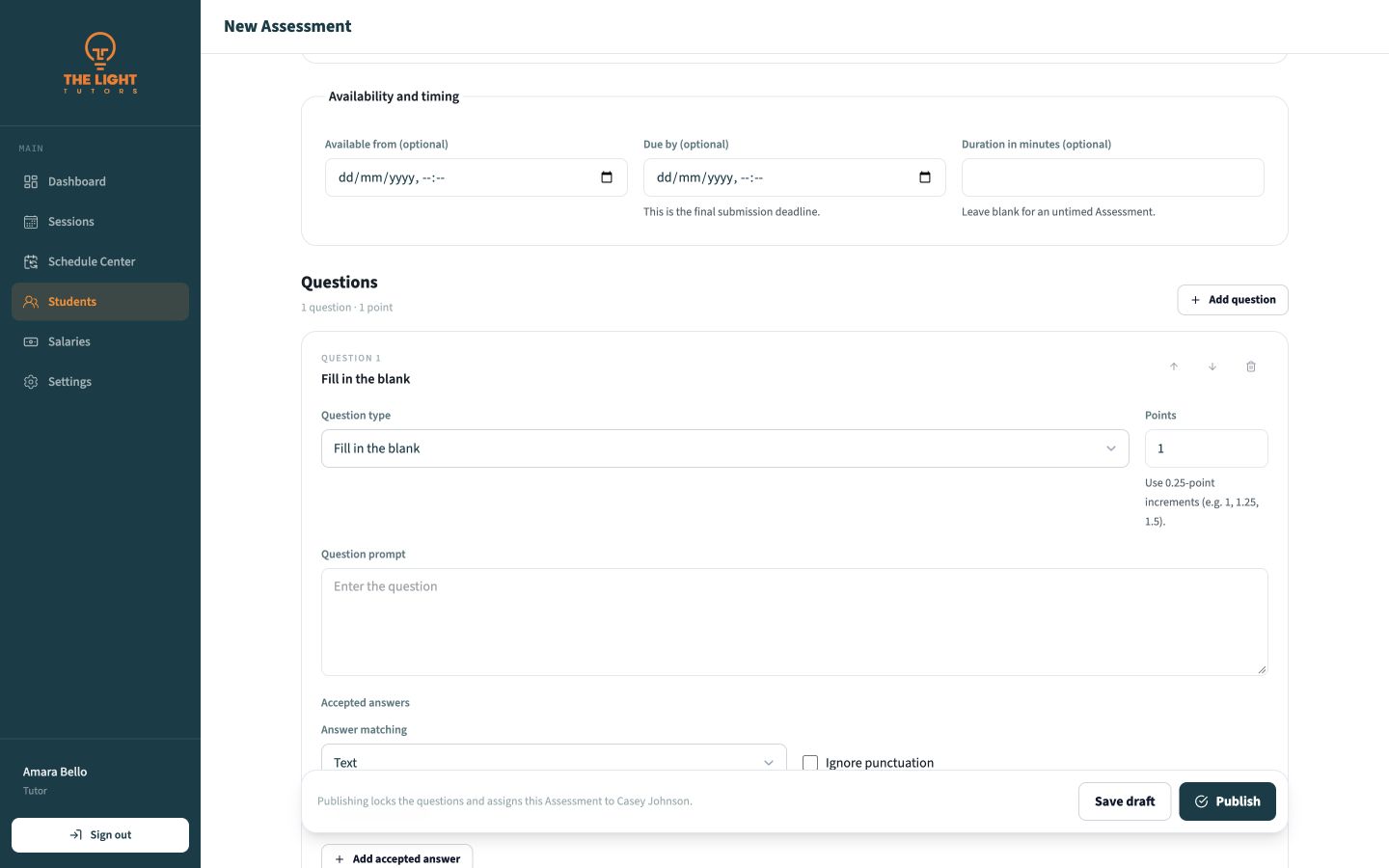Open the Answer matching Text dropdown

coord(554,758)
